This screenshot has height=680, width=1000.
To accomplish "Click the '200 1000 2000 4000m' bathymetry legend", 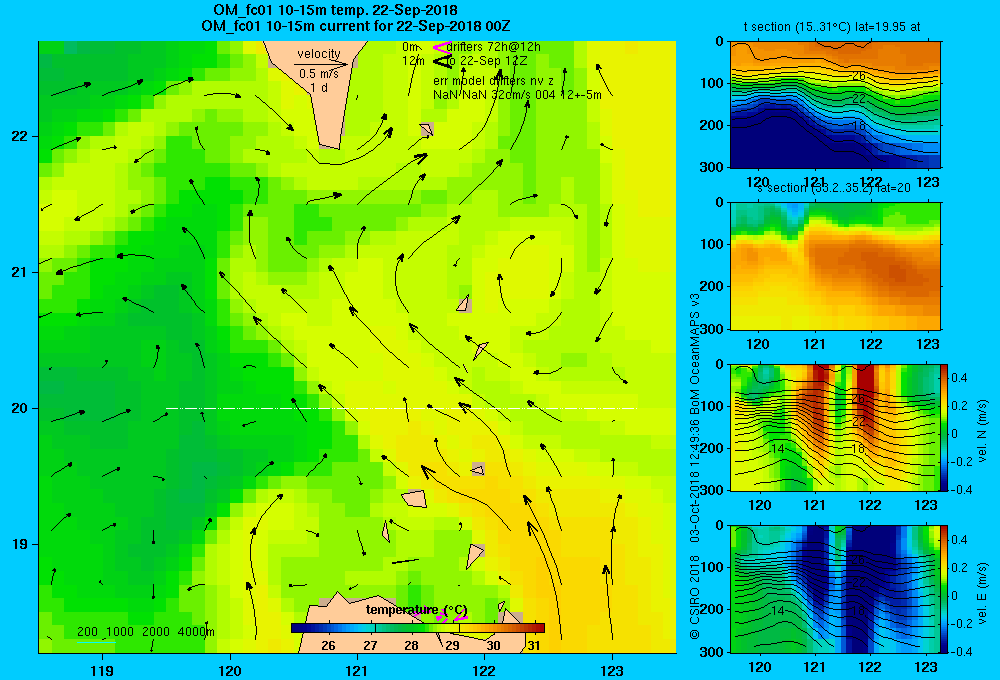I will click(x=145, y=632).
